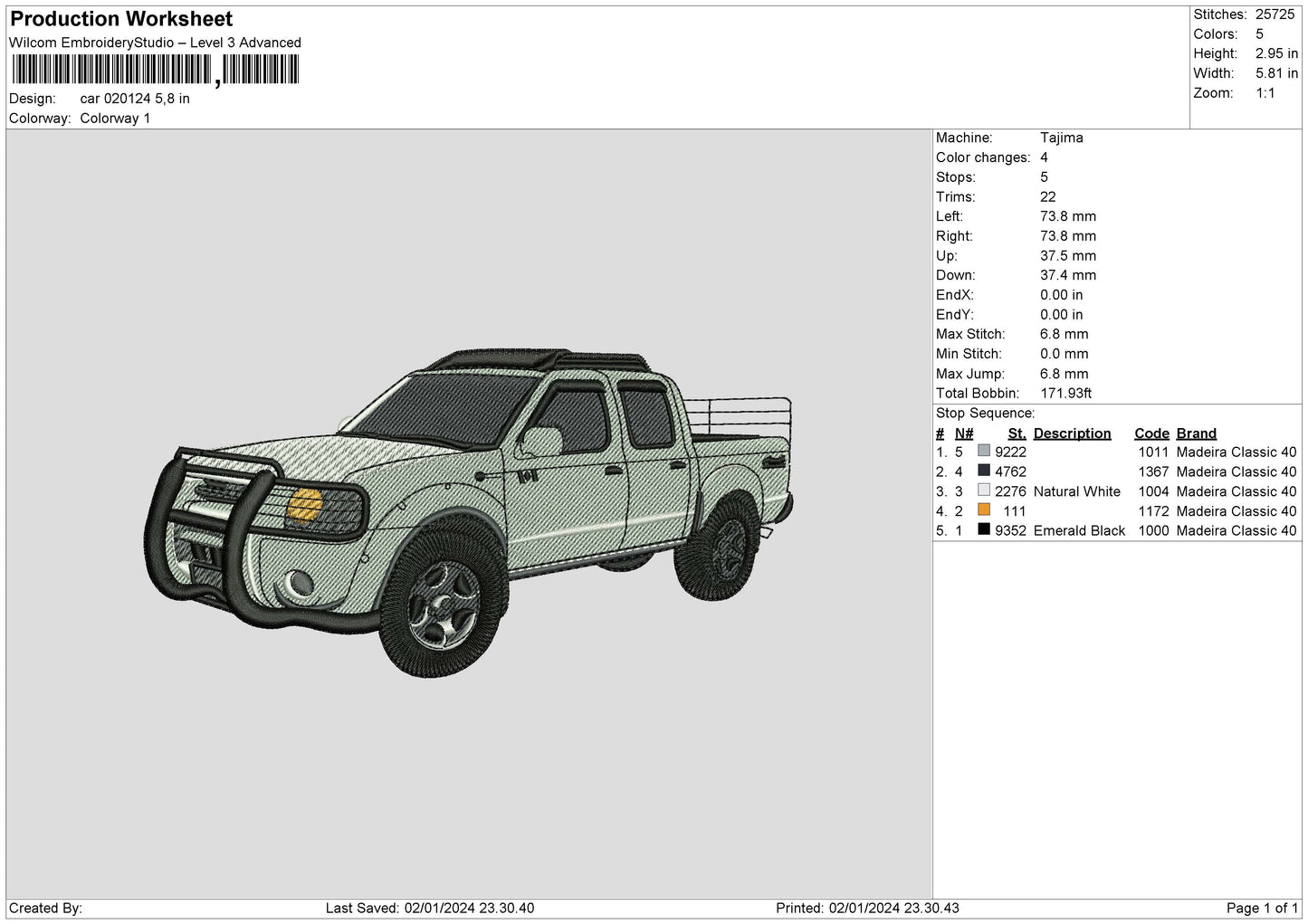Viewport: 1308px width, 924px height.
Task: Click thread code 1004 in row 3
Action: 1153,491
